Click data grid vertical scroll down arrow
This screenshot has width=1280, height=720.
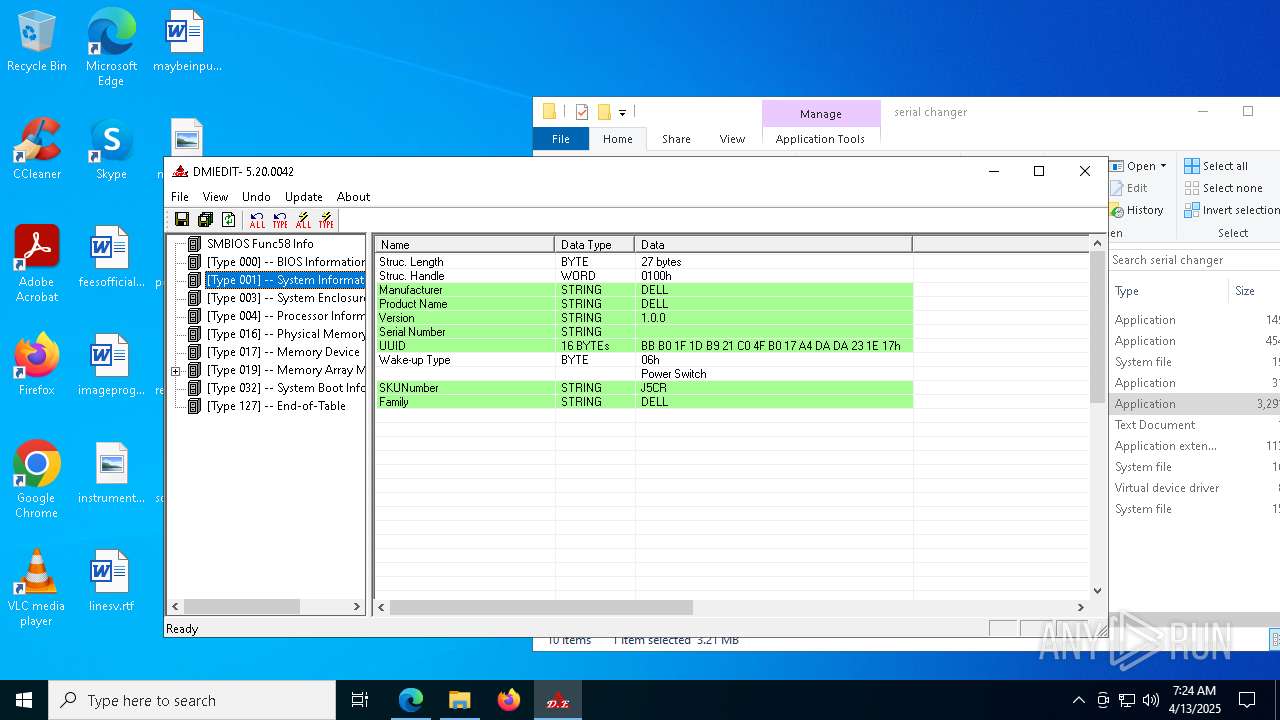click(x=1097, y=591)
